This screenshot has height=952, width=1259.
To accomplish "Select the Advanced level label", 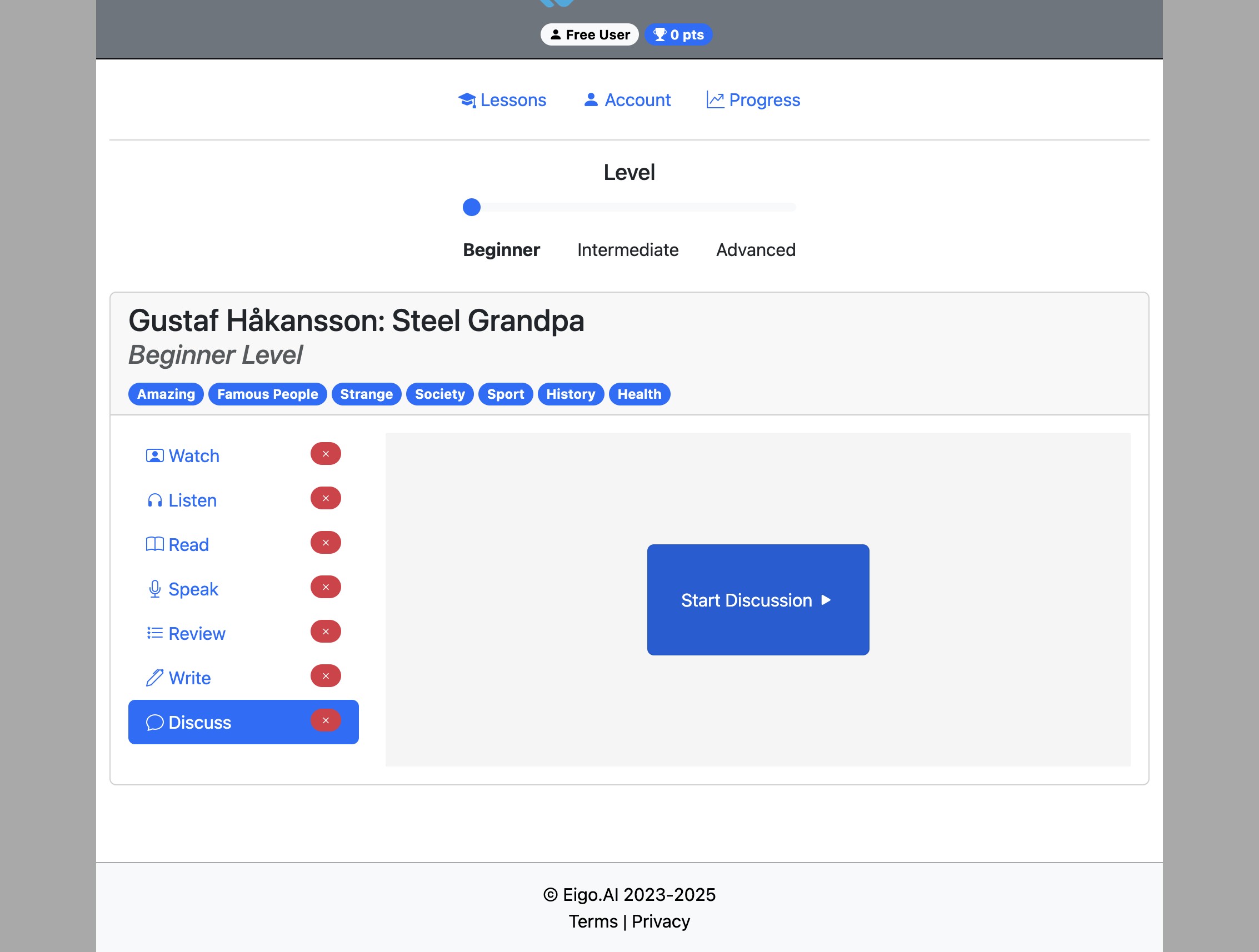I will coord(756,250).
